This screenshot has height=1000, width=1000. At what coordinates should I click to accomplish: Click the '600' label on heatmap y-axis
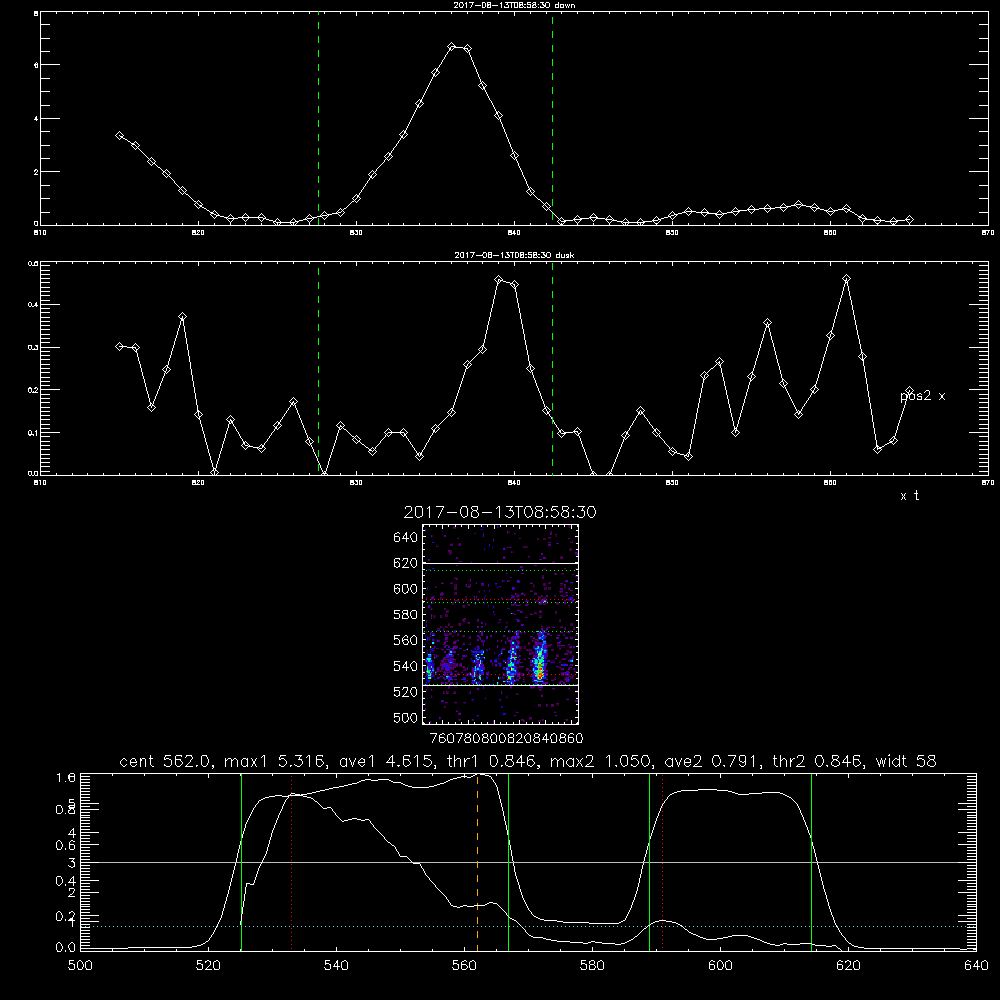click(406, 589)
